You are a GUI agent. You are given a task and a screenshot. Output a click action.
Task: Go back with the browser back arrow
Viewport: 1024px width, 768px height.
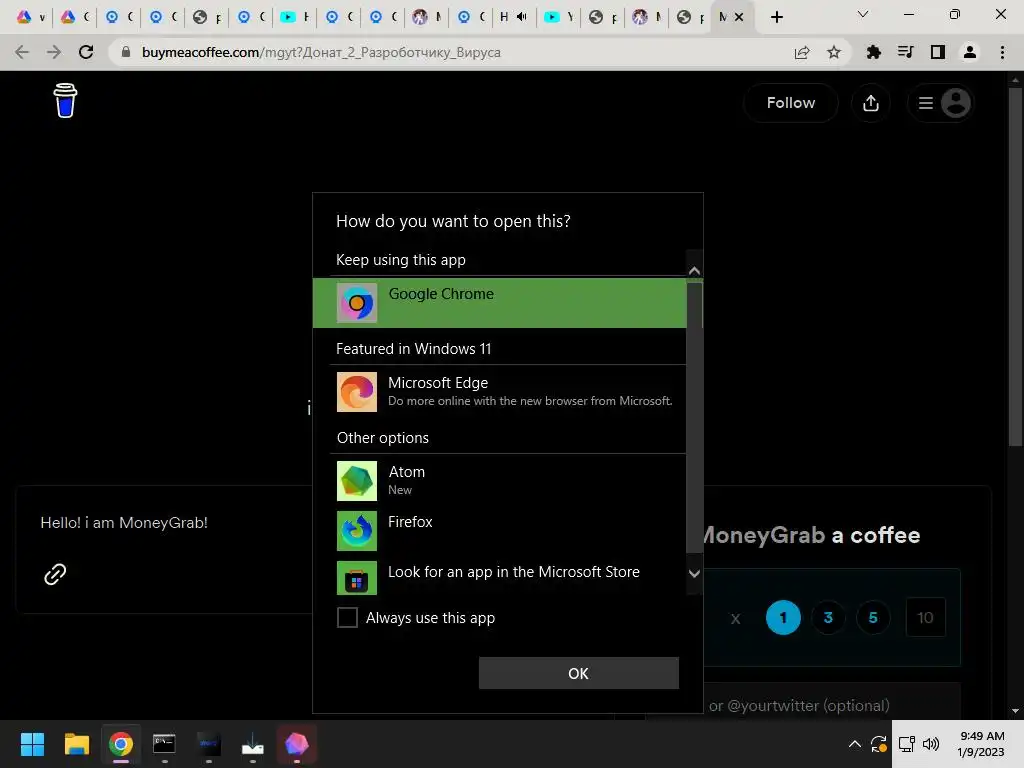click(22, 52)
